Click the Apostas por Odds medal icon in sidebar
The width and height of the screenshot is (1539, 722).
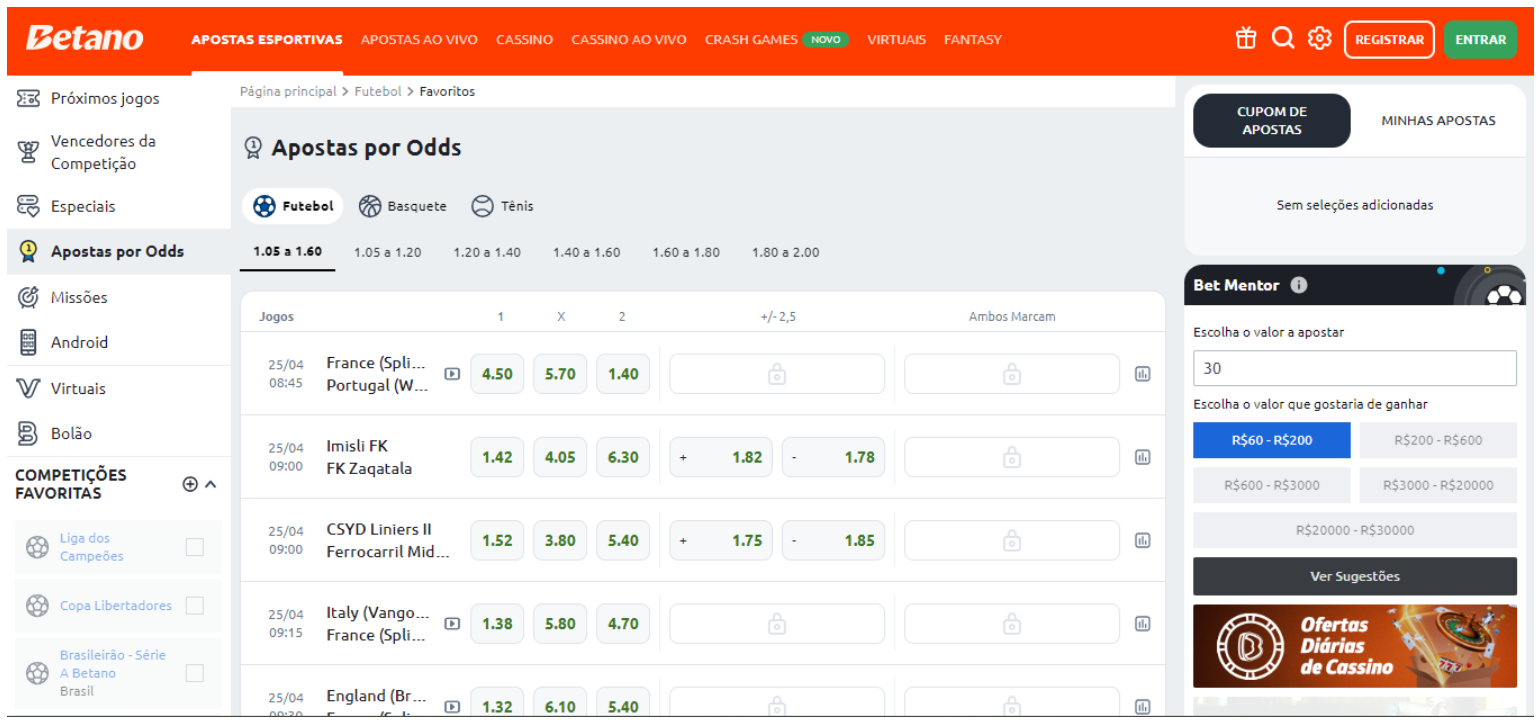(x=28, y=251)
